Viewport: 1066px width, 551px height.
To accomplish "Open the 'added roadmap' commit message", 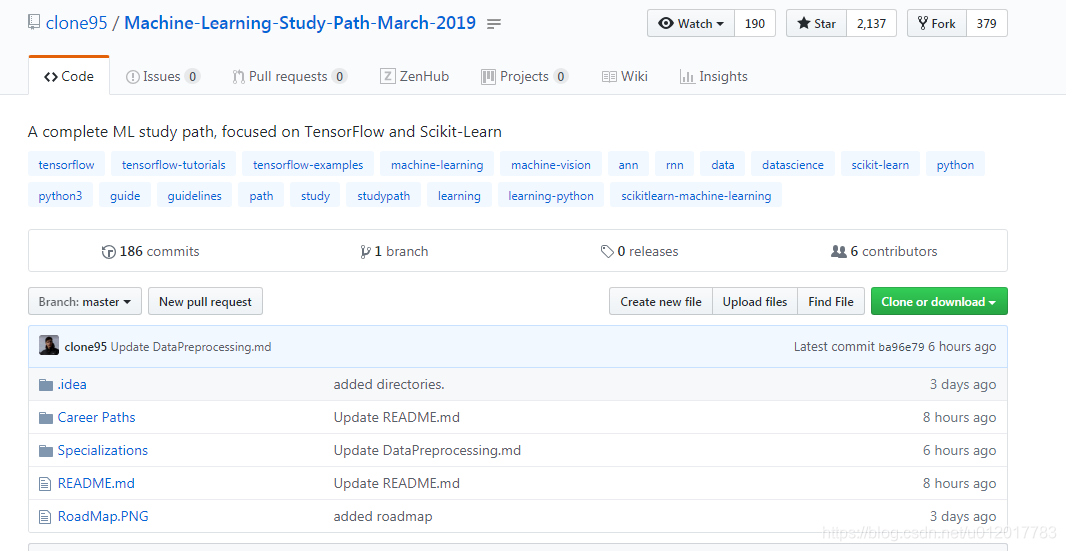I will pyautogui.click(x=383, y=516).
